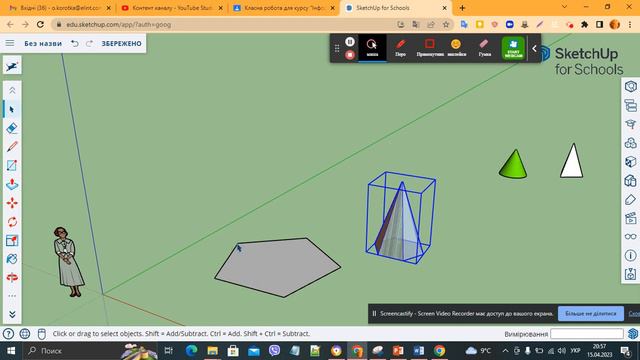Viewport: 640px width, 360px height.
Task: Click the Screencastify toolbar drag-handle dots
Action: 337,48
